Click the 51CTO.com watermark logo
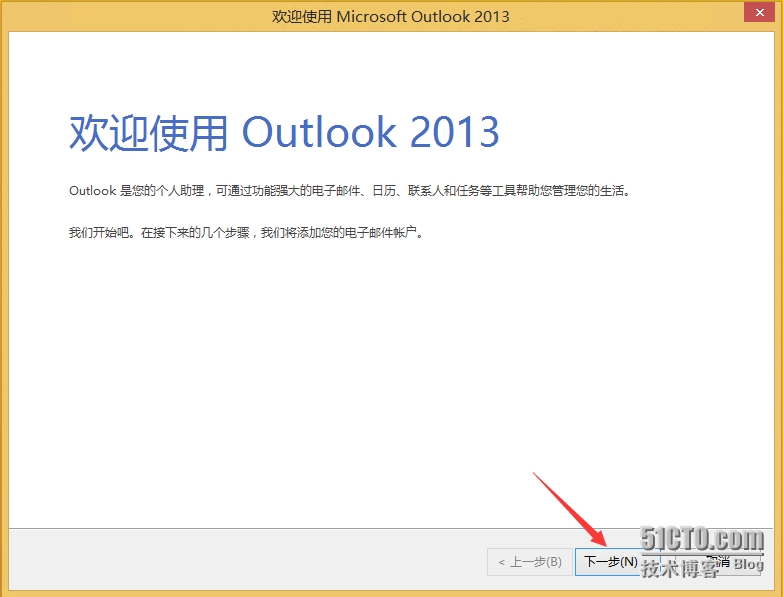Image resolution: width=783 pixels, height=597 pixels. point(703,541)
